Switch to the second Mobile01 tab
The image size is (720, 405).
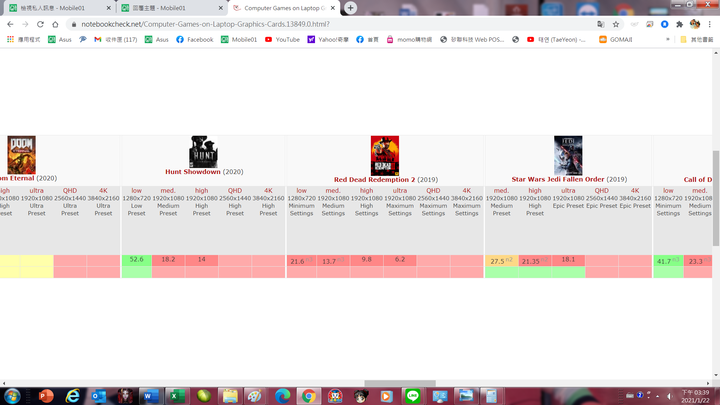171,8
